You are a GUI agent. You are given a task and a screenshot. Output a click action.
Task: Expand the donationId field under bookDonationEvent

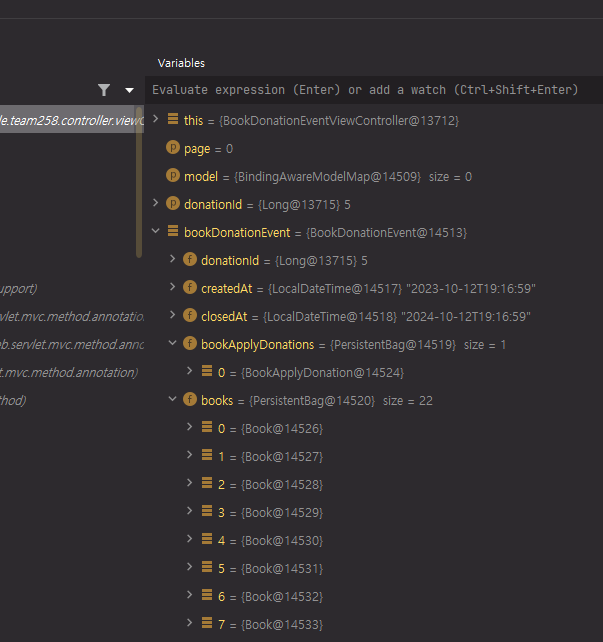(172, 259)
